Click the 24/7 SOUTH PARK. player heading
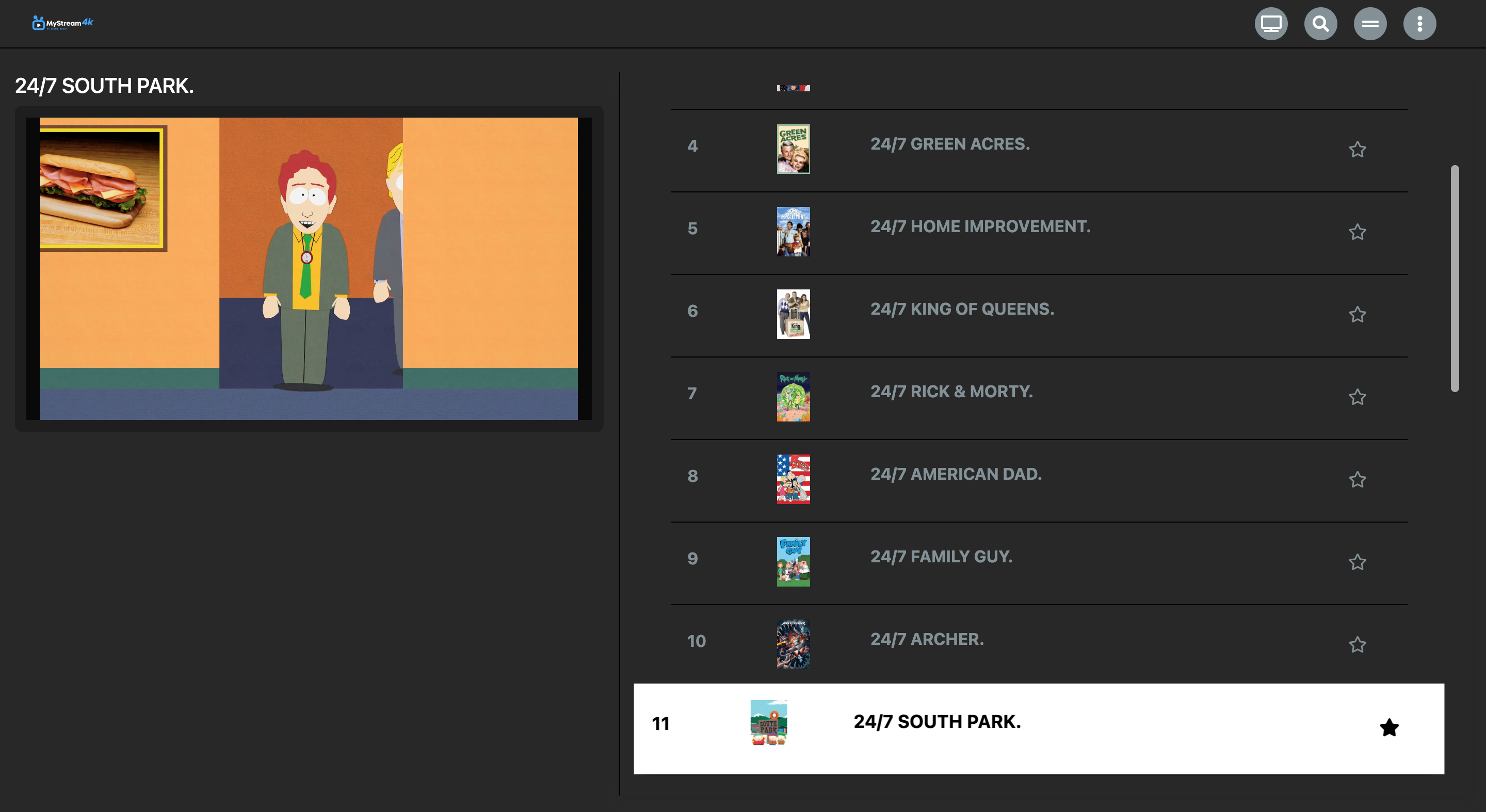1486x812 pixels. click(x=104, y=85)
